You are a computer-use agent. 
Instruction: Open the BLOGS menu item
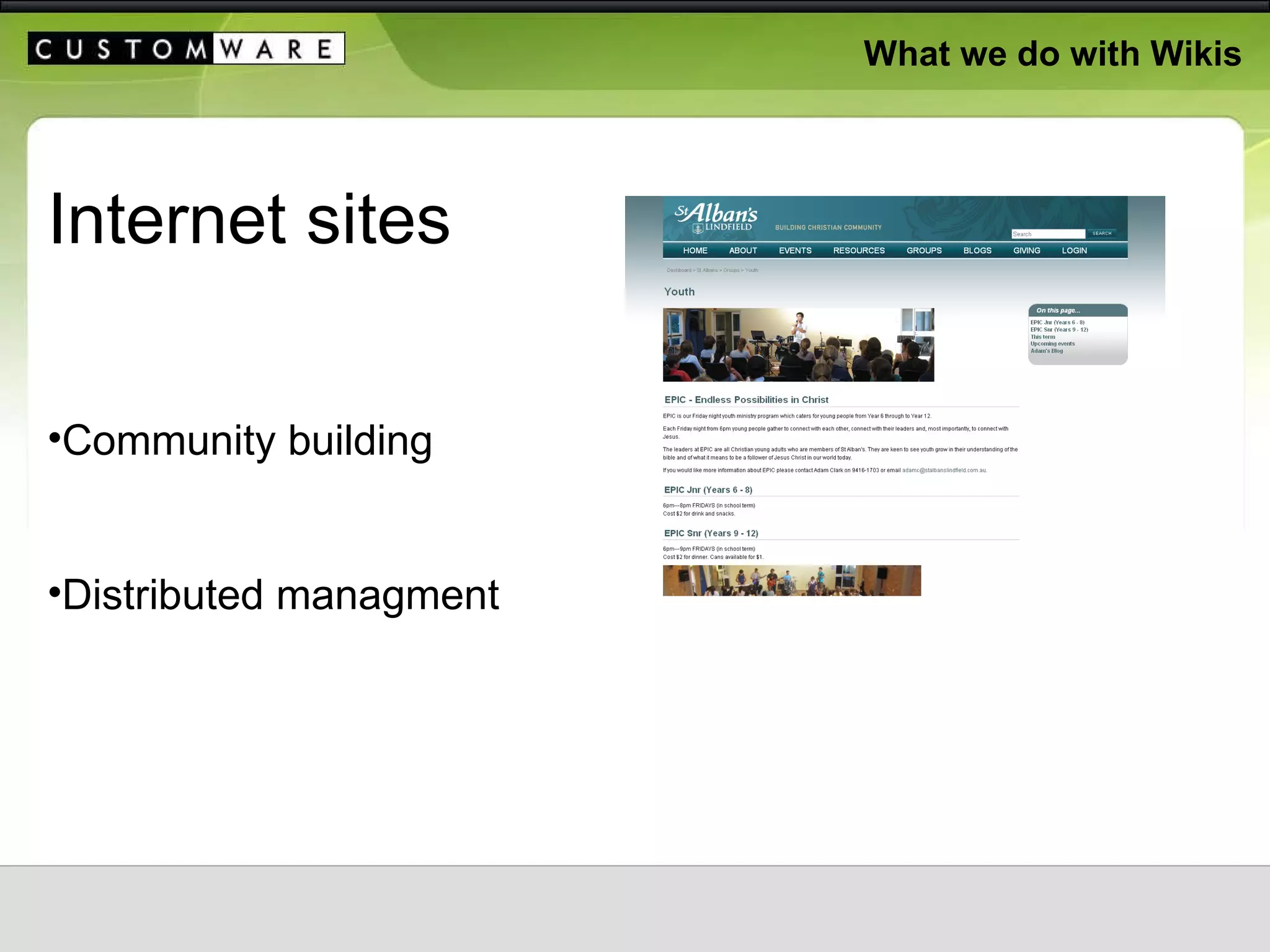pyautogui.click(x=977, y=250)
